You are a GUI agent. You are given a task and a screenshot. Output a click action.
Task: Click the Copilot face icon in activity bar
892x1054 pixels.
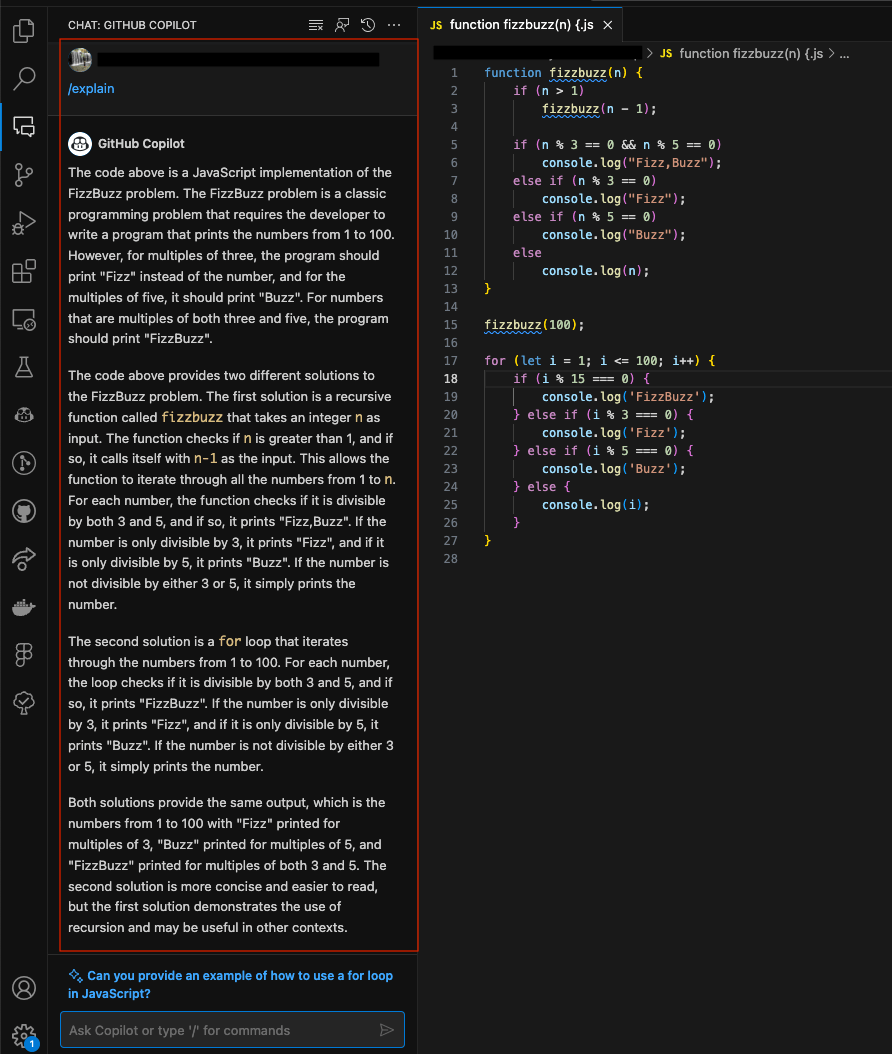click(24, 415)
